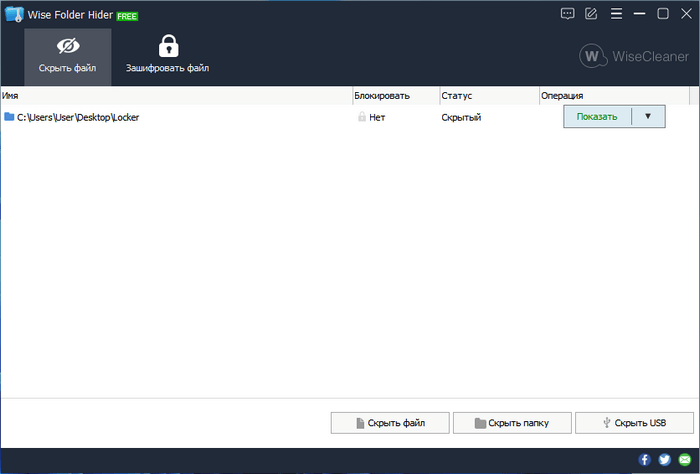
Task: Click the edit note icon in title bar
Action: click(591, 14)
